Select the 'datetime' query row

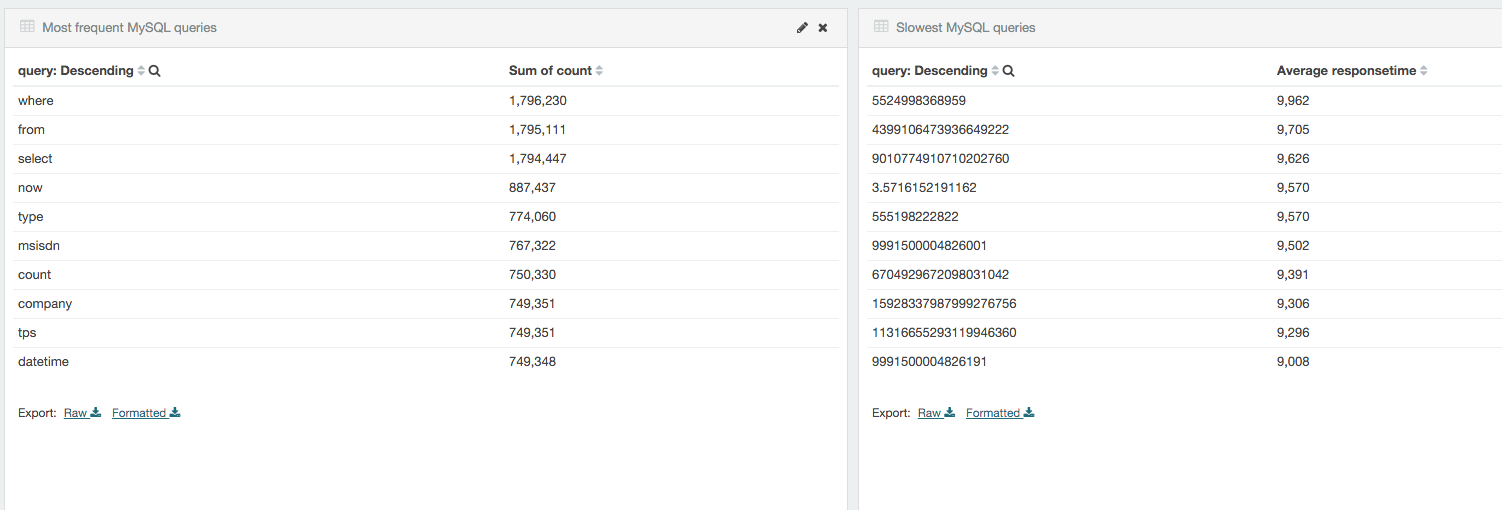[43, 362]
